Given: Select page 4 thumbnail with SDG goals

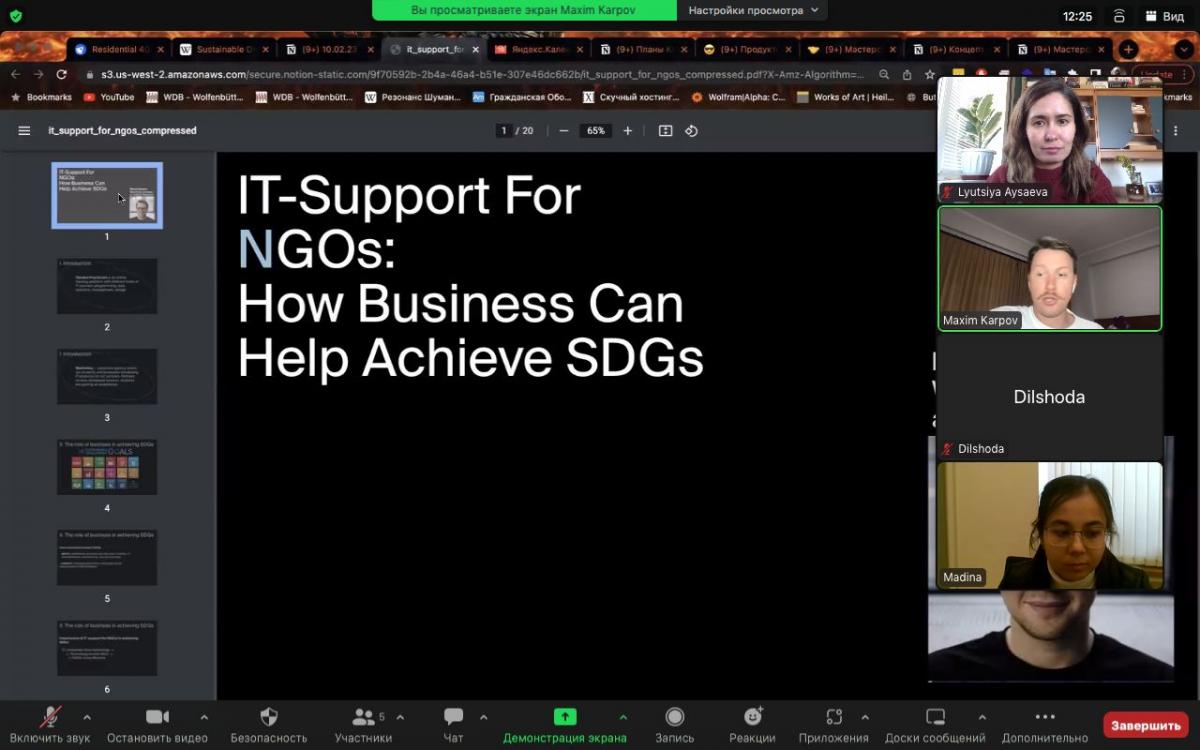Looking at the screenshot, I should [107, 467].
